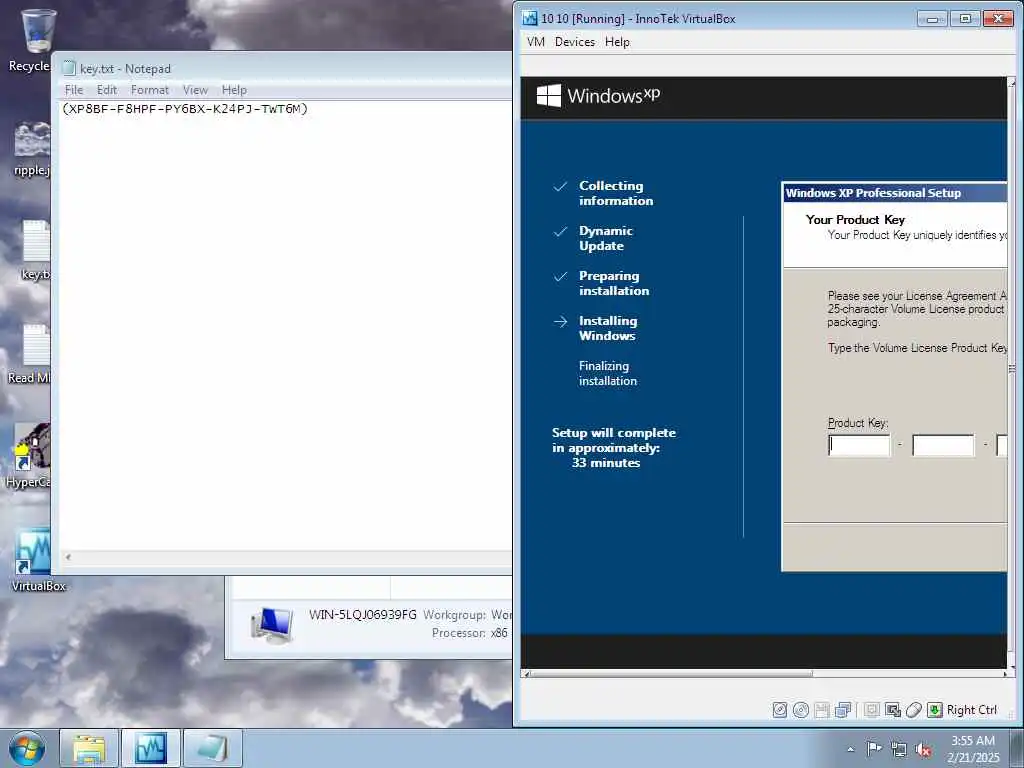Close the VirtualBox window
1024x768 pixels.
(998, 19)
